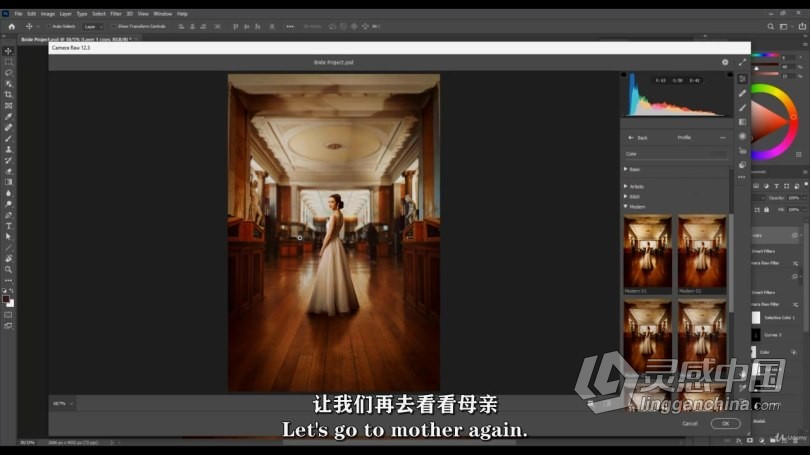Select Camera Raw Adjustment Brush tool

742,108
